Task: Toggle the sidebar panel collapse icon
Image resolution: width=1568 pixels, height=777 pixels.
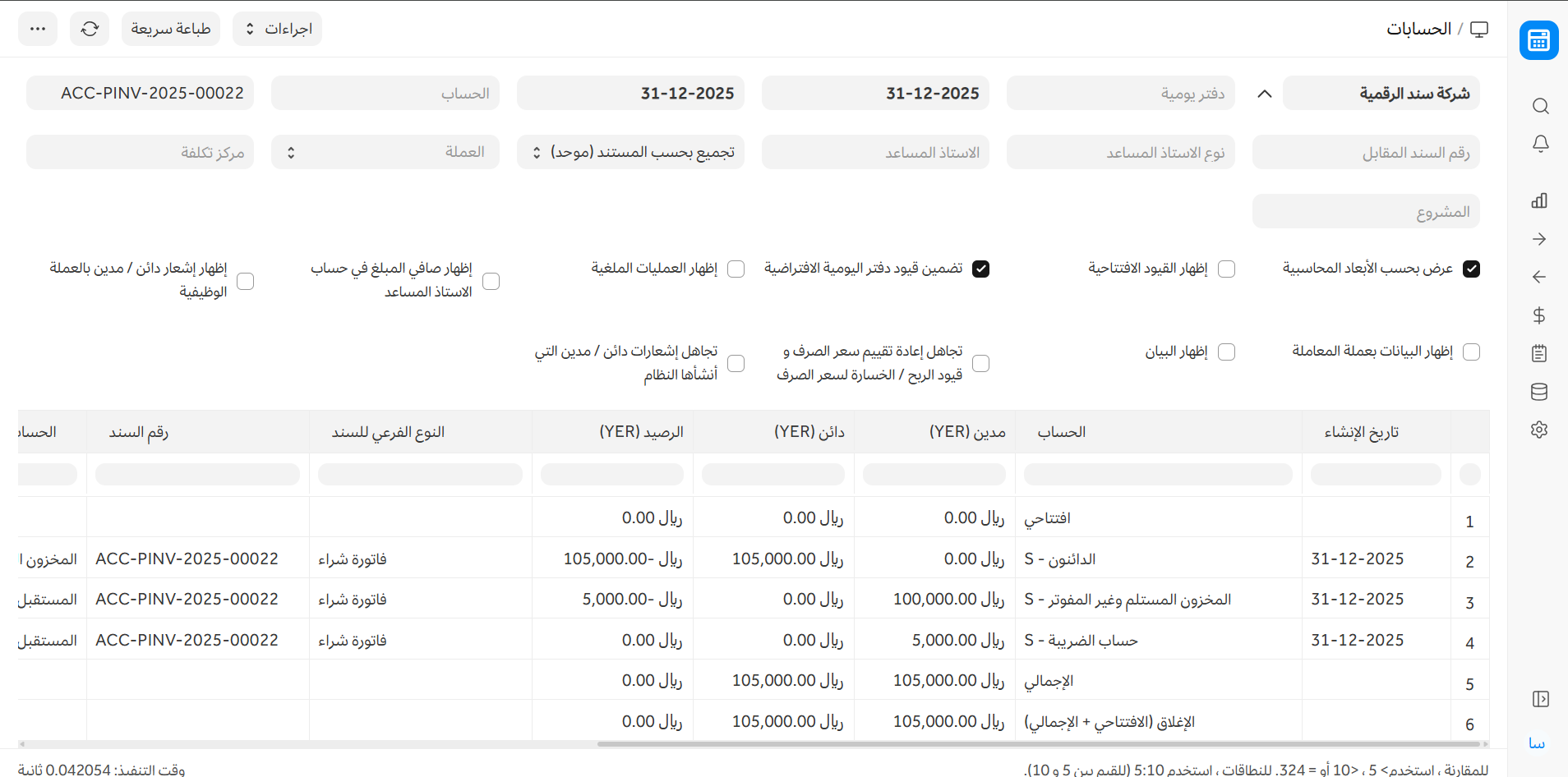Action: pos(1540,699)
